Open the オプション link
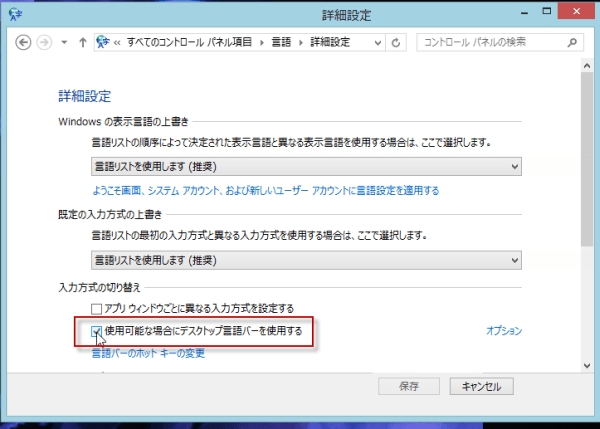The image size is (600, 429). 504,331
